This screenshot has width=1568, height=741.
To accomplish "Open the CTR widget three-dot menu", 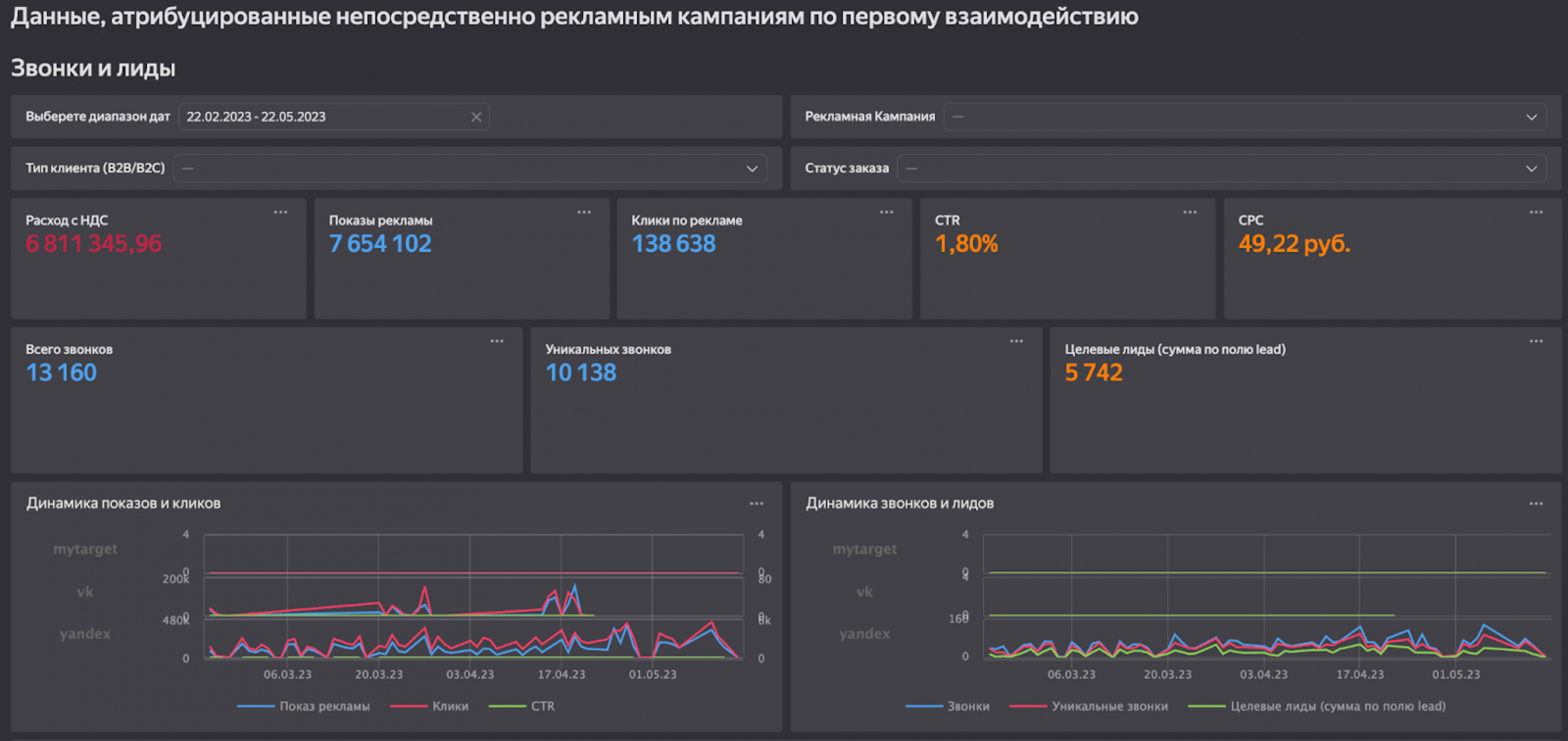I will click(x=1190, y=213).
